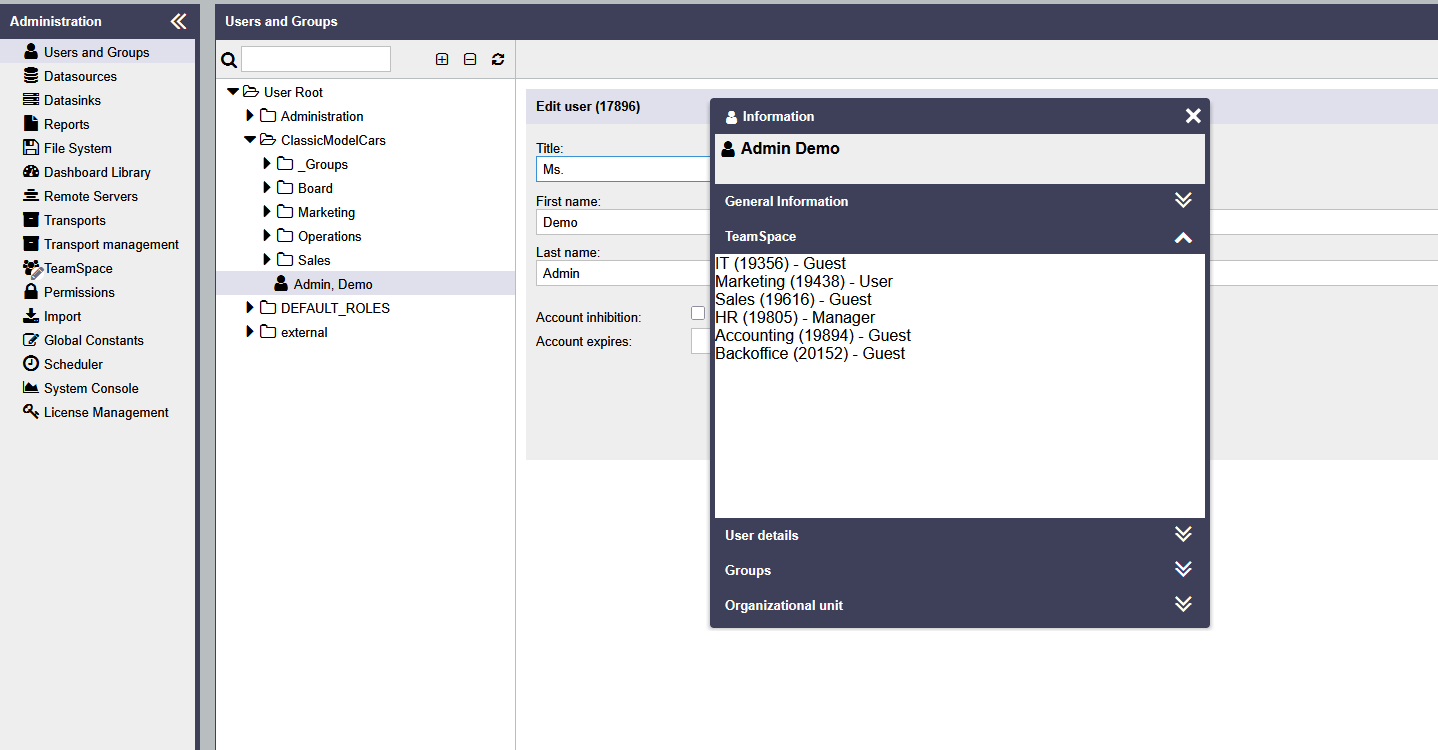
Task: Open Scheduler in Administration menu
Action: [73, 364]
